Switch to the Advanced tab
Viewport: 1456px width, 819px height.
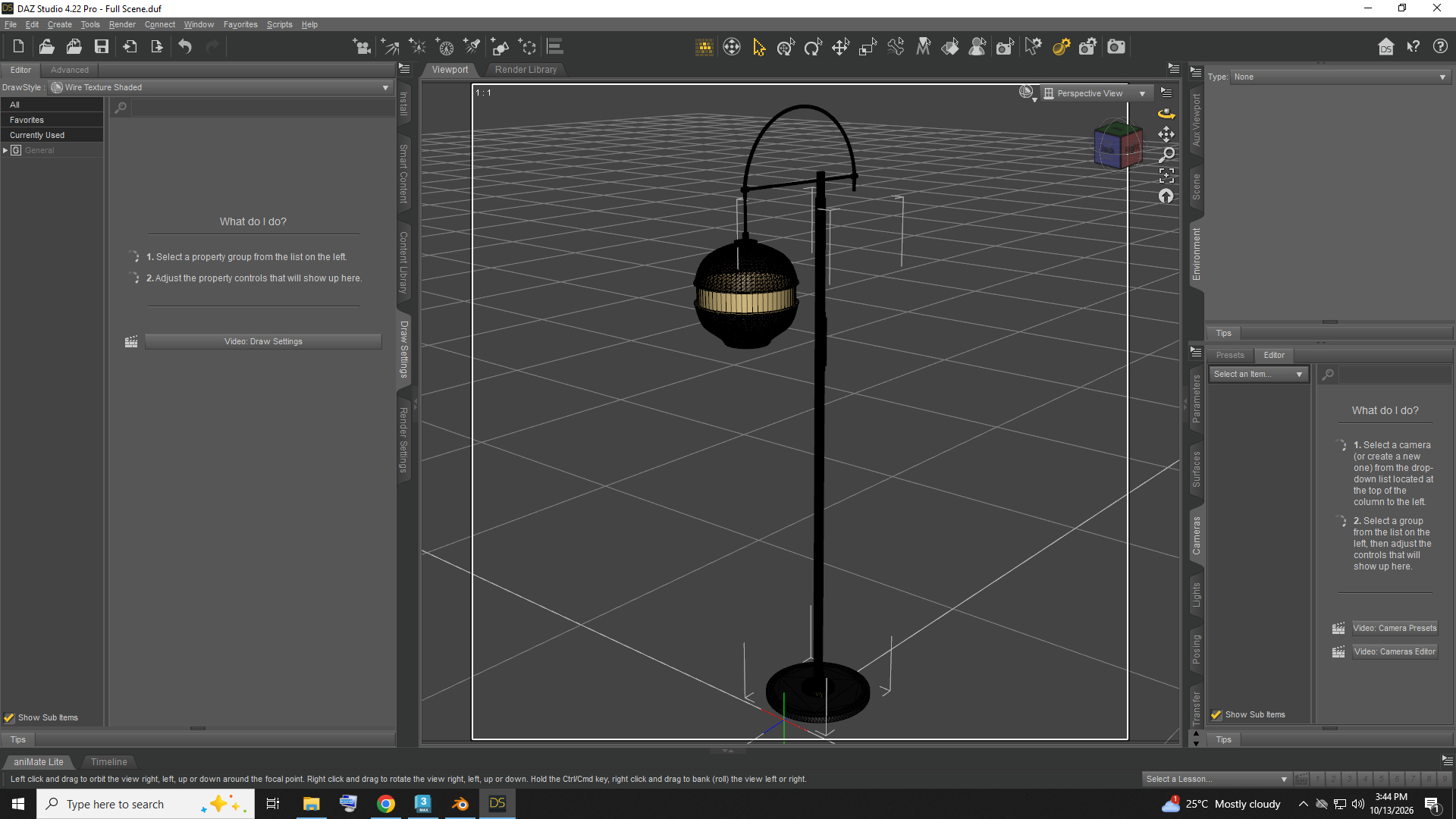tap(70, 70)
